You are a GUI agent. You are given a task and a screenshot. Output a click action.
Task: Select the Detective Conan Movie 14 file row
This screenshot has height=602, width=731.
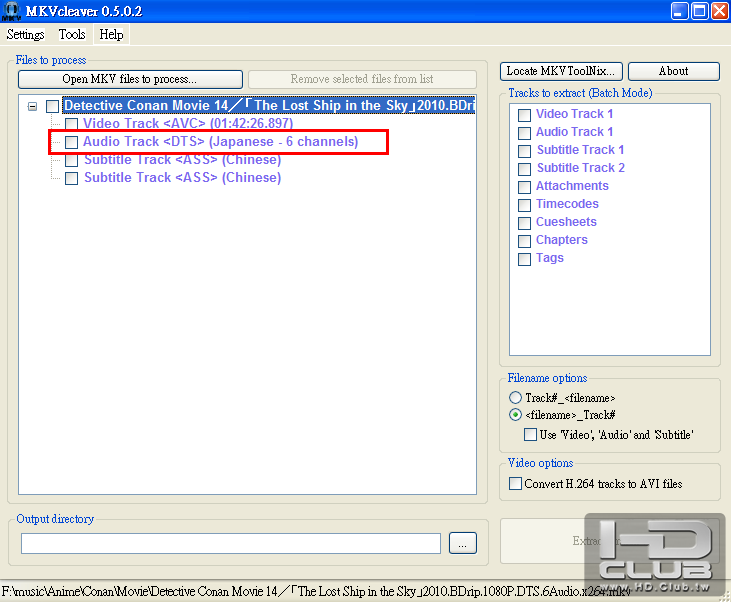pyautogui.click(x=269, y=105)
